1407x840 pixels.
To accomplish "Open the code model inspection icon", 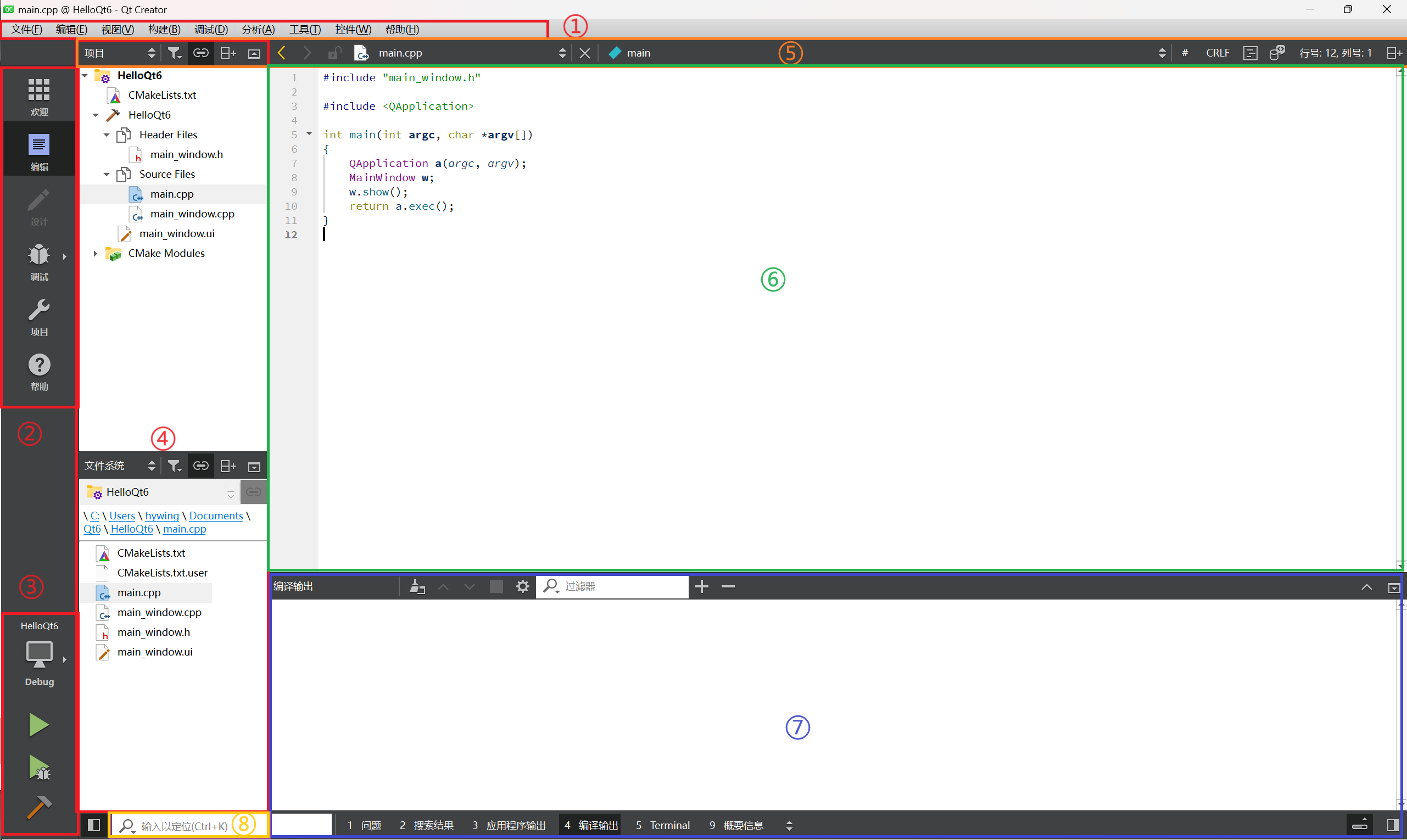I will [1277, 53].
